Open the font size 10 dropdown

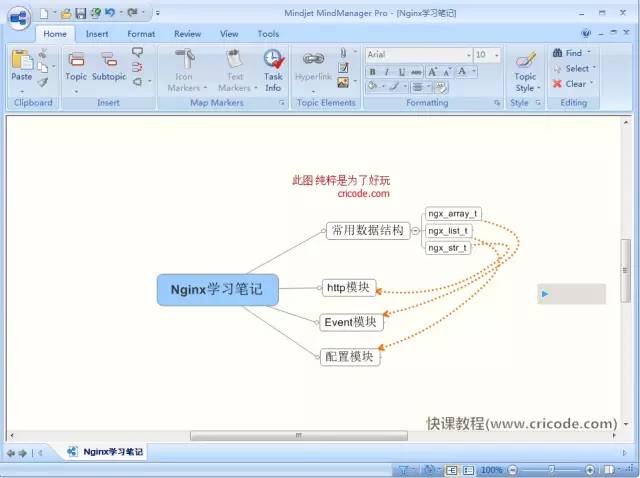point(497,55)
